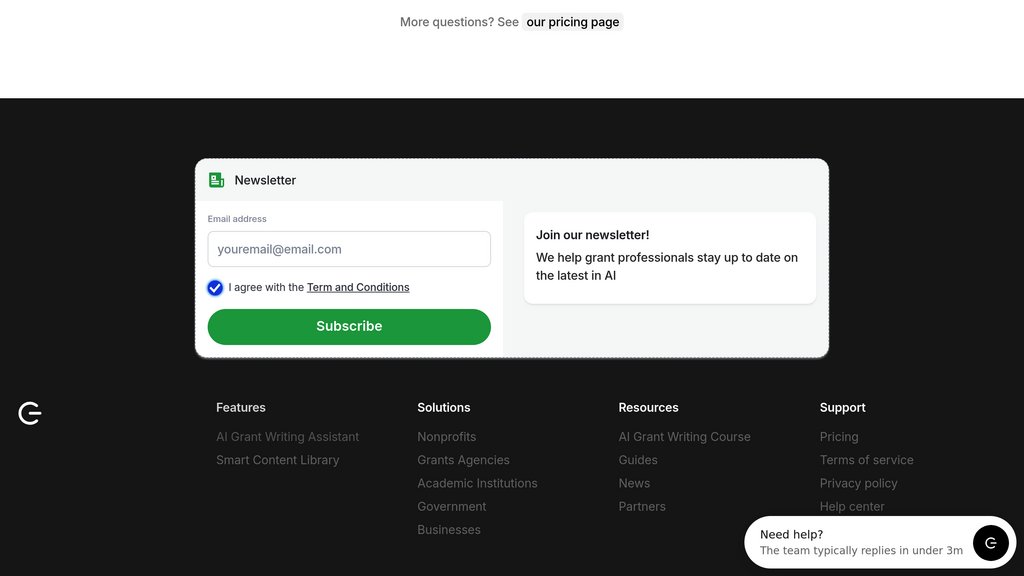Open our pricing page link

(x=572, y=21)
